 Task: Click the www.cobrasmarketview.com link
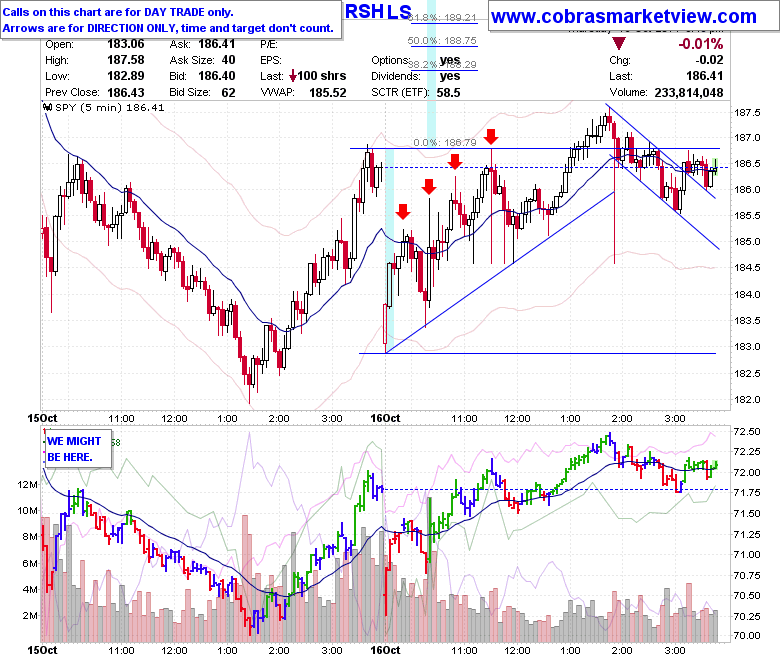click(623, 16)
